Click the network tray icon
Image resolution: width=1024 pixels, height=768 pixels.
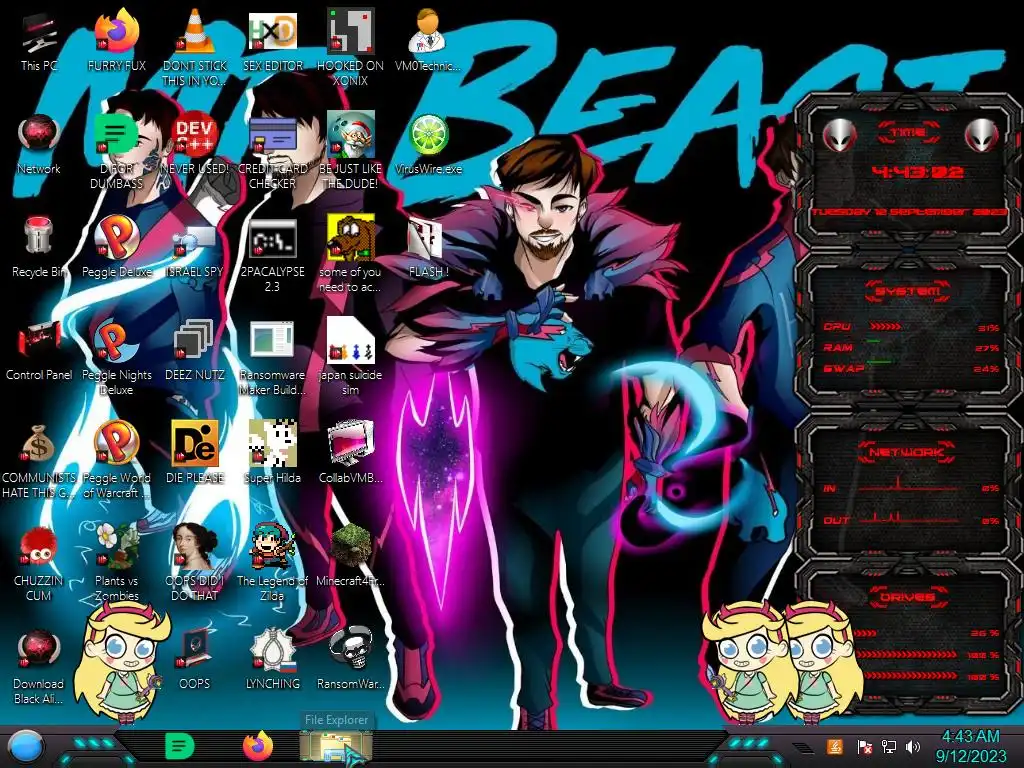point(888,746)
